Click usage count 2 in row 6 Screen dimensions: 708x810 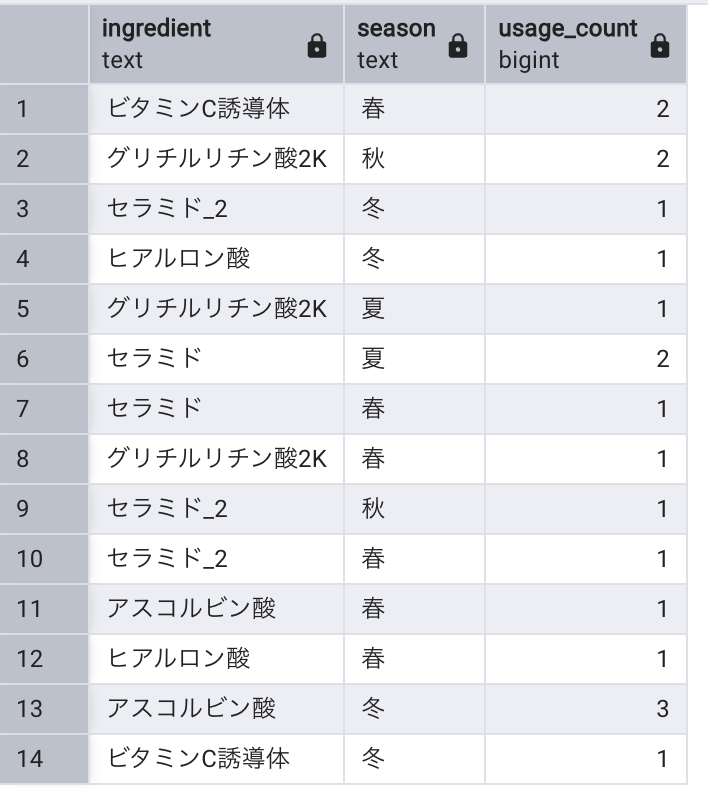point(586,359)
